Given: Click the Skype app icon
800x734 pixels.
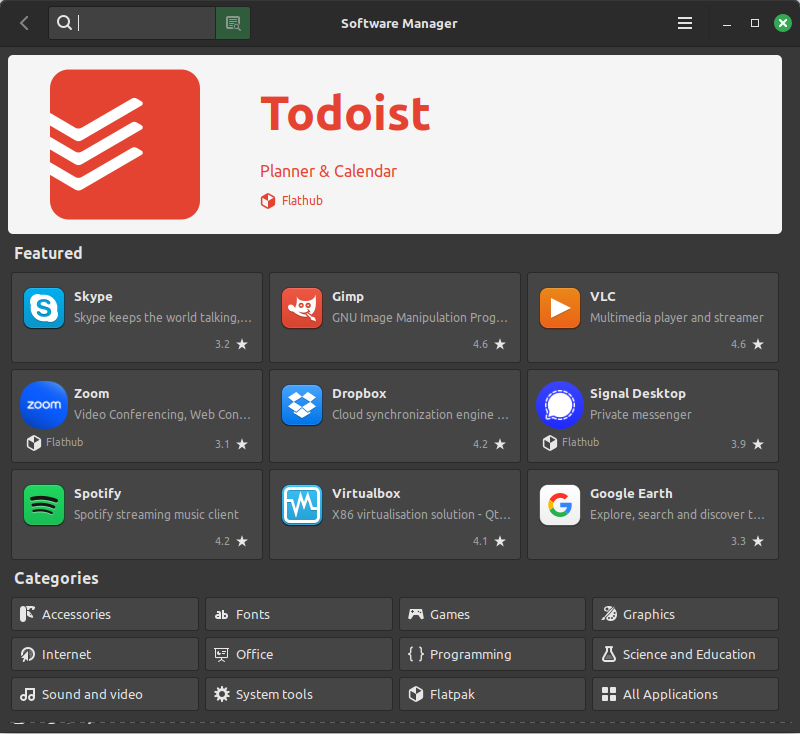Looking at the screenshot, I should (x=44, y=308).
